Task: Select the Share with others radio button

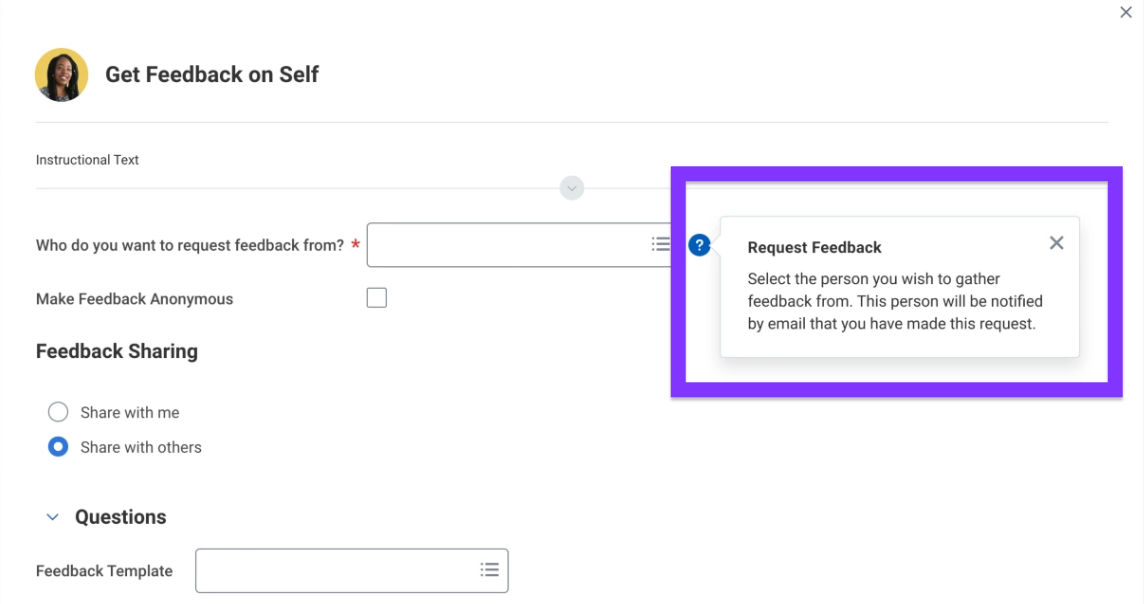Action: (x=59, y=447)
